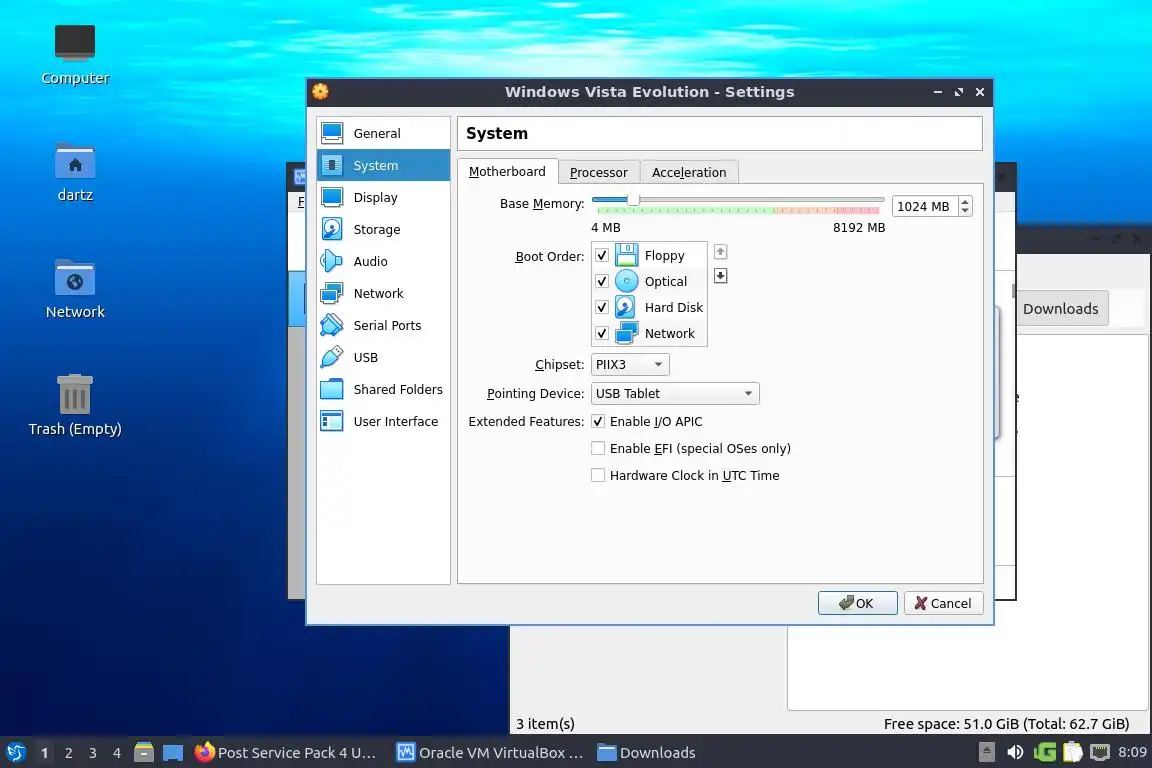
Task: Select the Optical boot device row
Action: (649, 281)
